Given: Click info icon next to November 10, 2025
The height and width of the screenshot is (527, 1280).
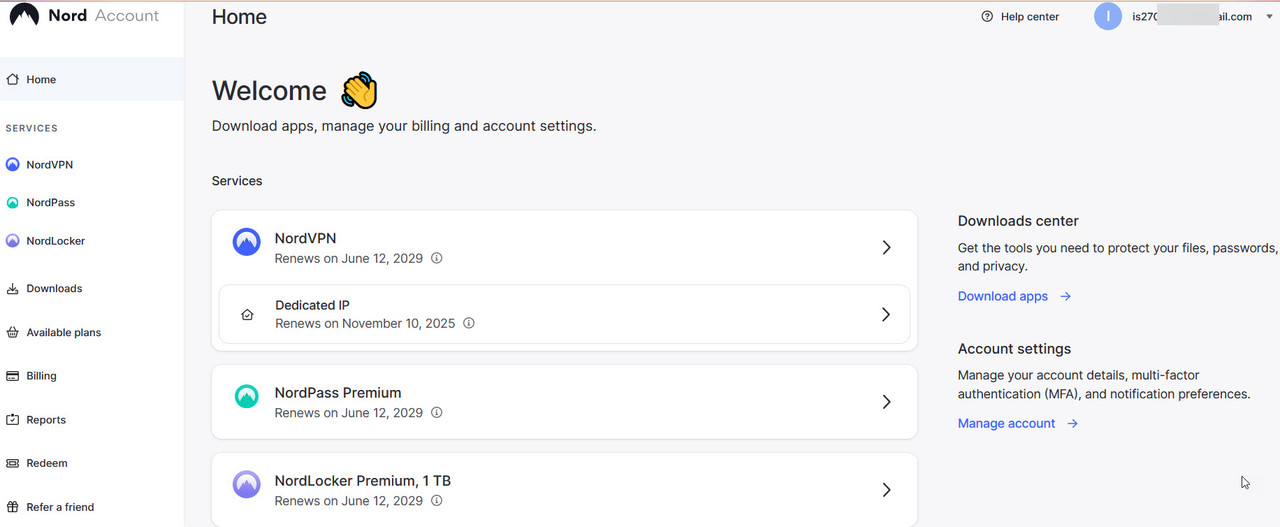Looking at the screenshot, I should tap(469, 324).
